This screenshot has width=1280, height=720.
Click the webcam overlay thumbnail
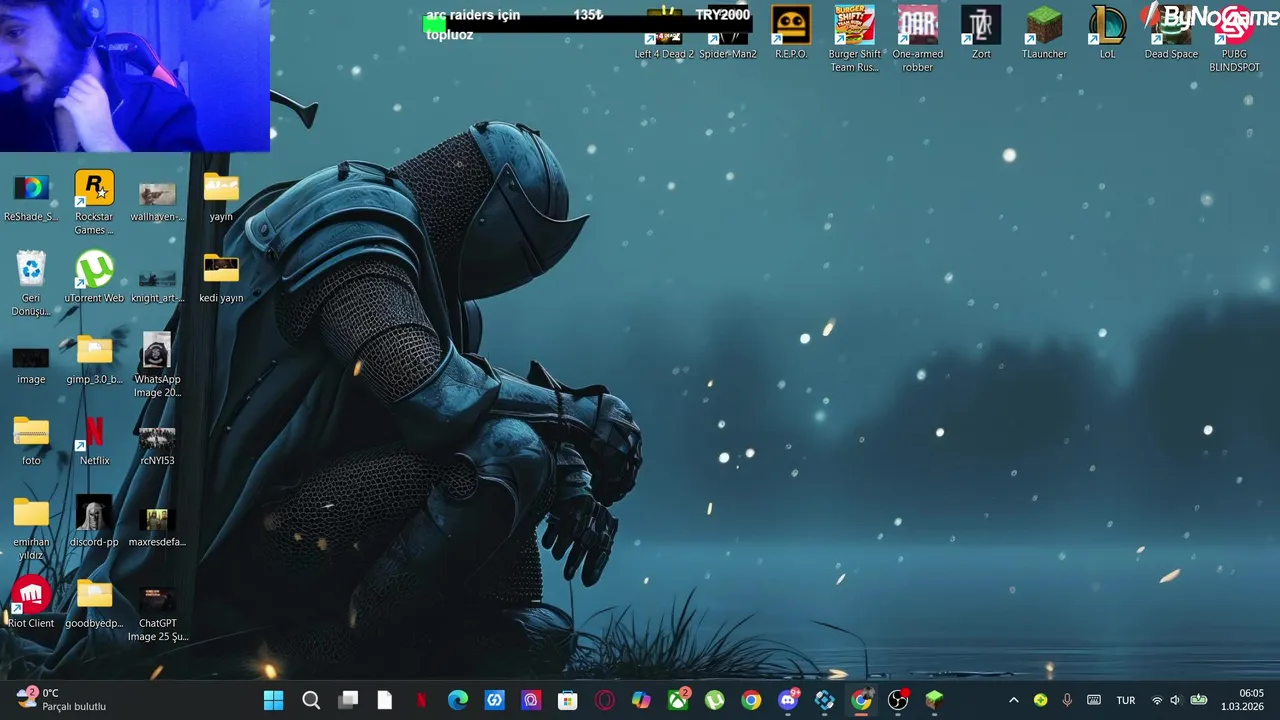135,76
